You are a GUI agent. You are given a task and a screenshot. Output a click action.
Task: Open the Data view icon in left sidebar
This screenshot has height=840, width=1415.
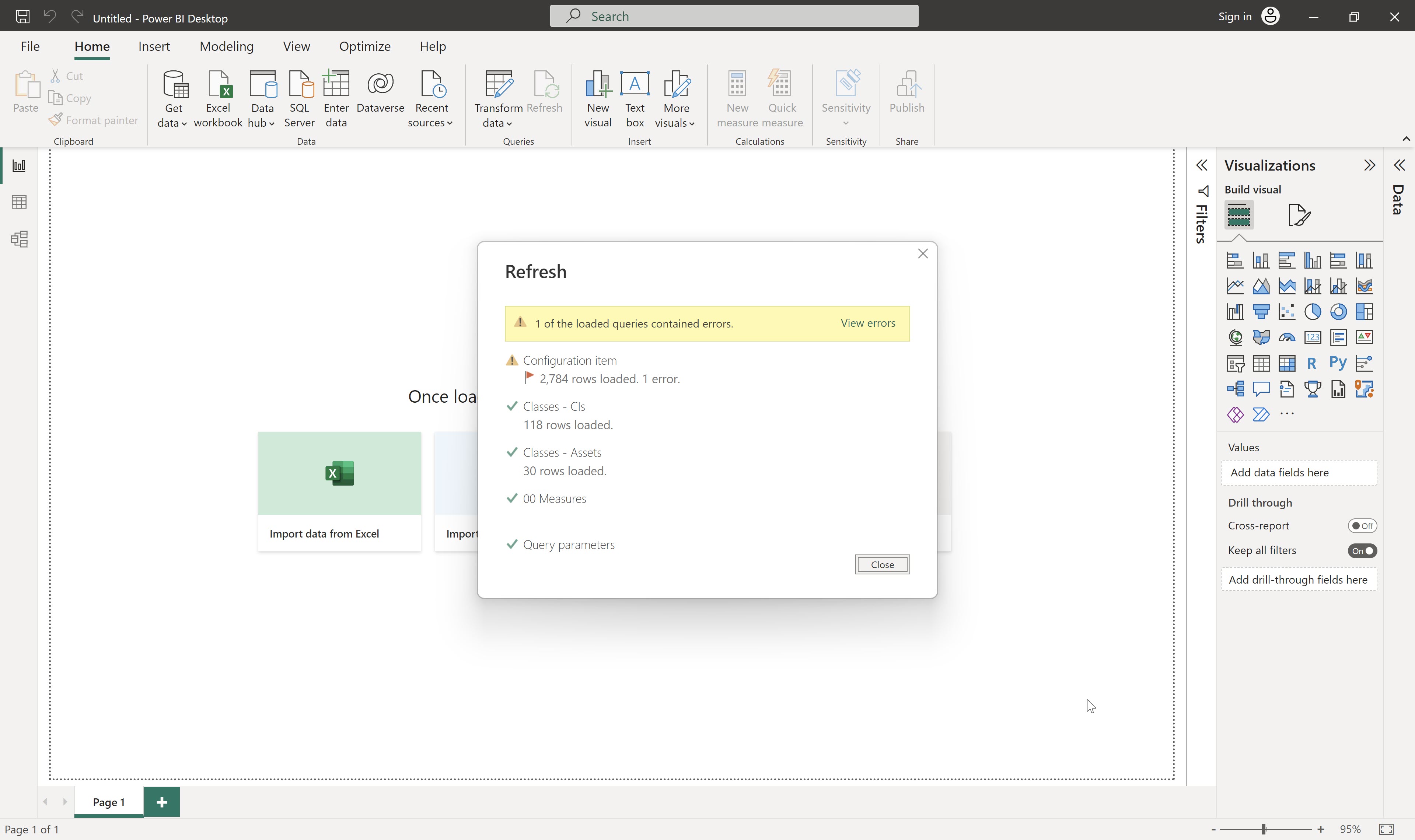click(19, 202)
